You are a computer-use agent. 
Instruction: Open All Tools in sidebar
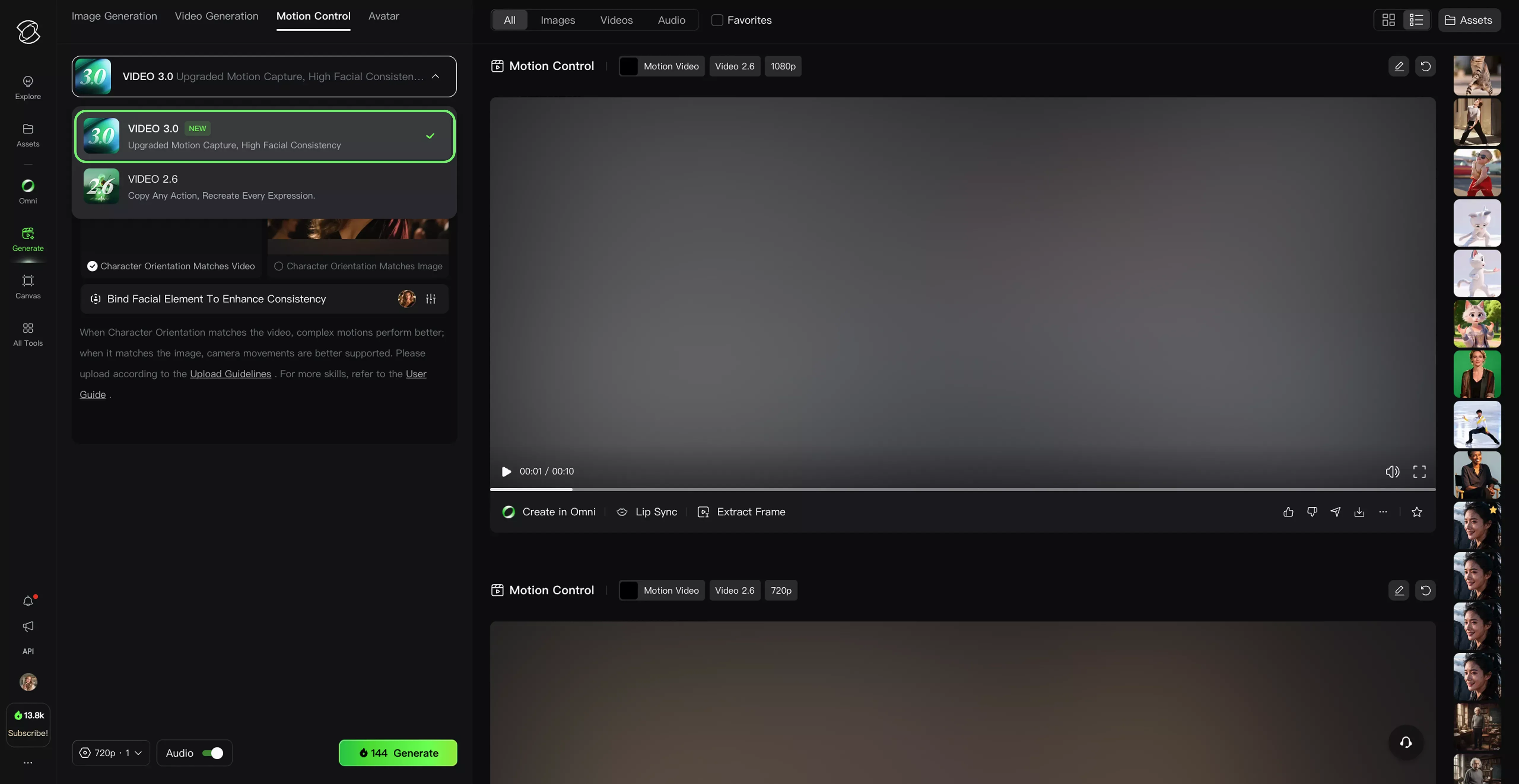28,334
